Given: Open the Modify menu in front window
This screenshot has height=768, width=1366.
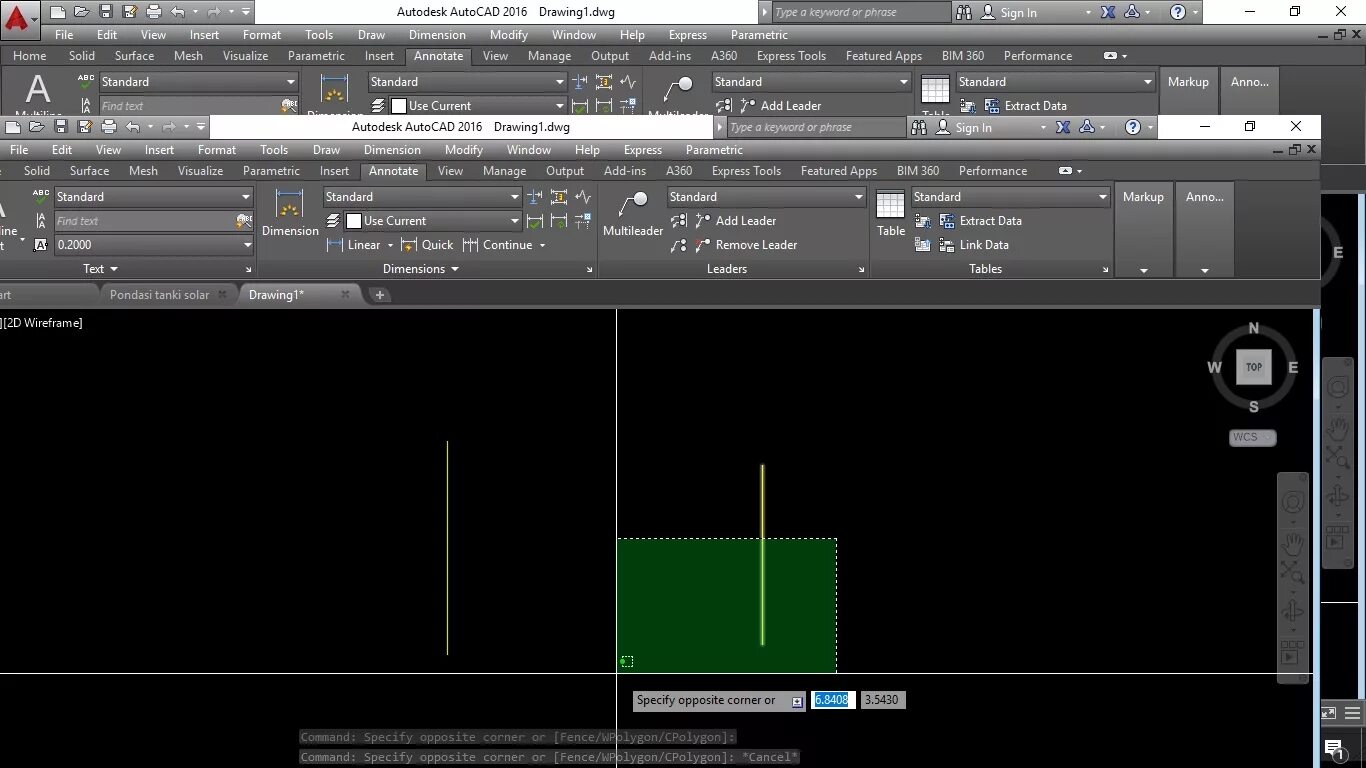Looking at the screenshot, I should tap(463, 150).
